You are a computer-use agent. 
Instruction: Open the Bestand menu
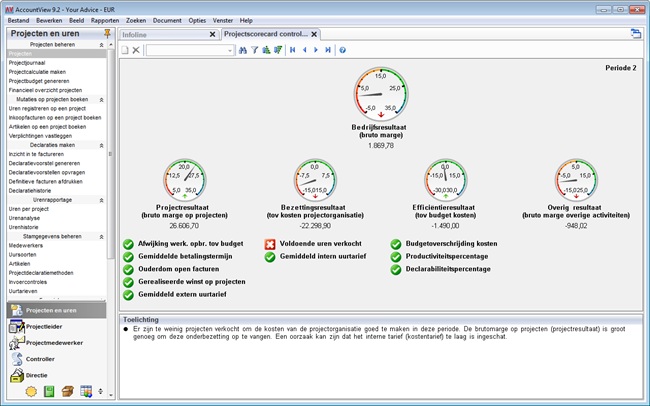click(x=19, y=20)
